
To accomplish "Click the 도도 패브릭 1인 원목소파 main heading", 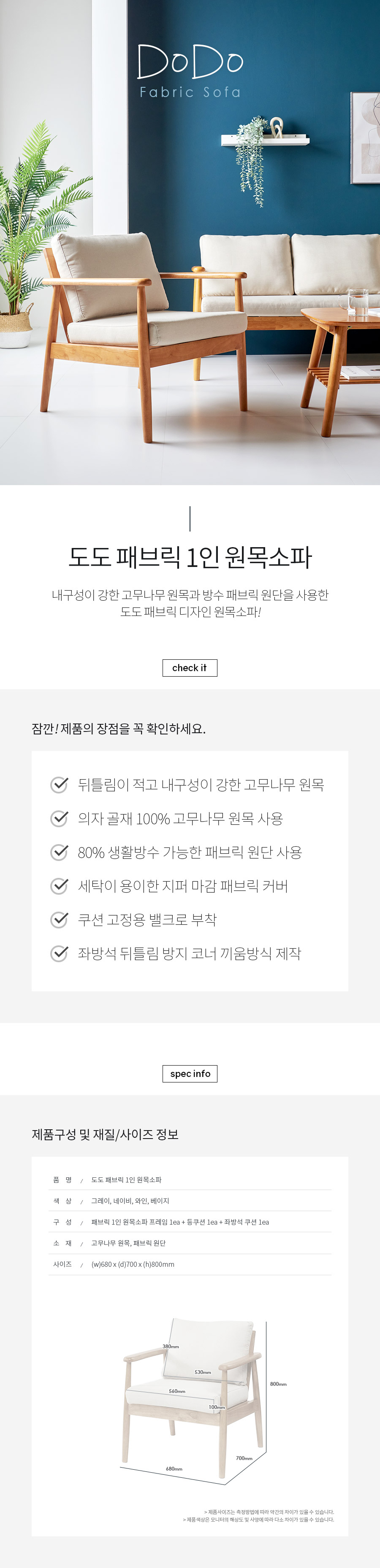I will tap(190, 557).
